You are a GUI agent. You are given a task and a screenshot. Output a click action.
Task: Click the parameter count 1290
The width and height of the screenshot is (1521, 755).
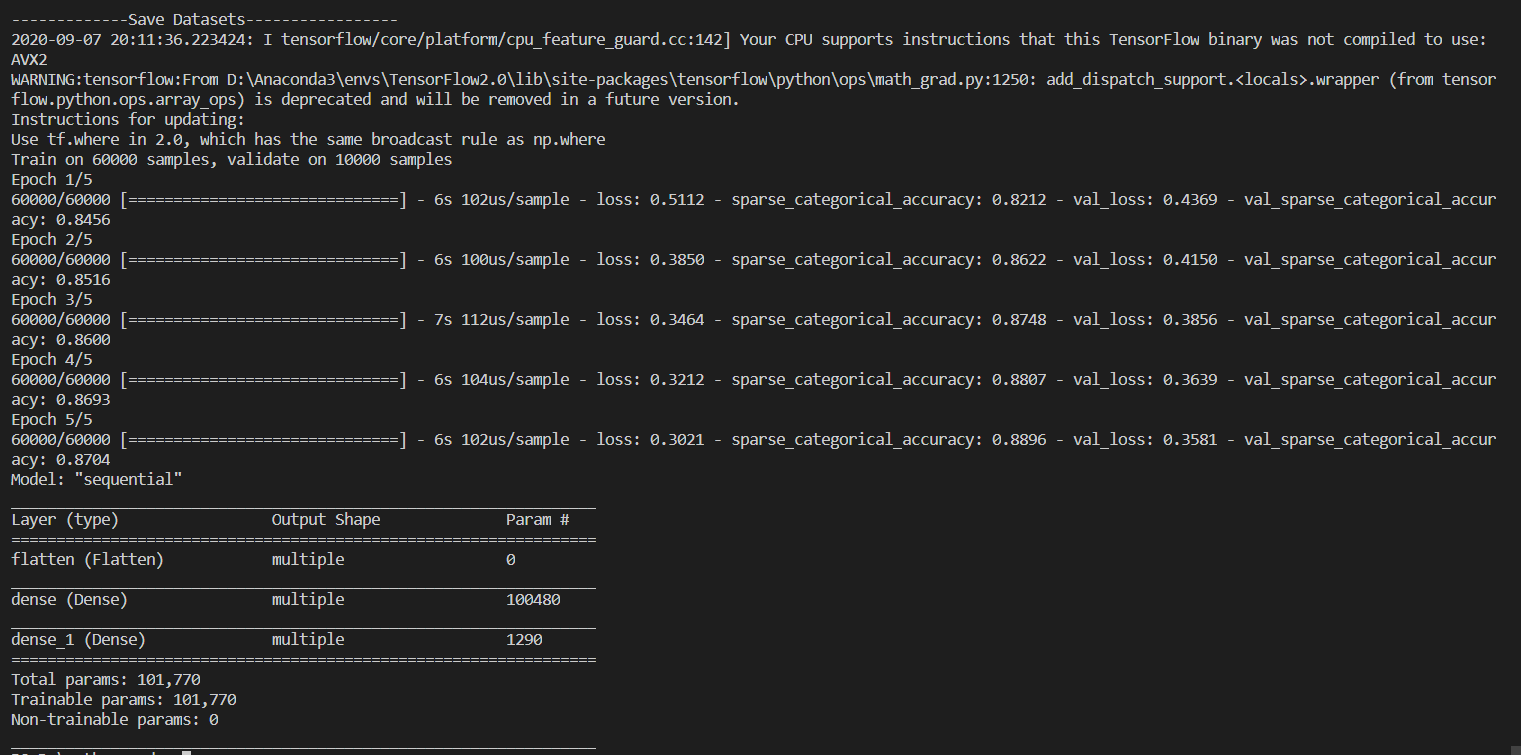coord(524,640)
